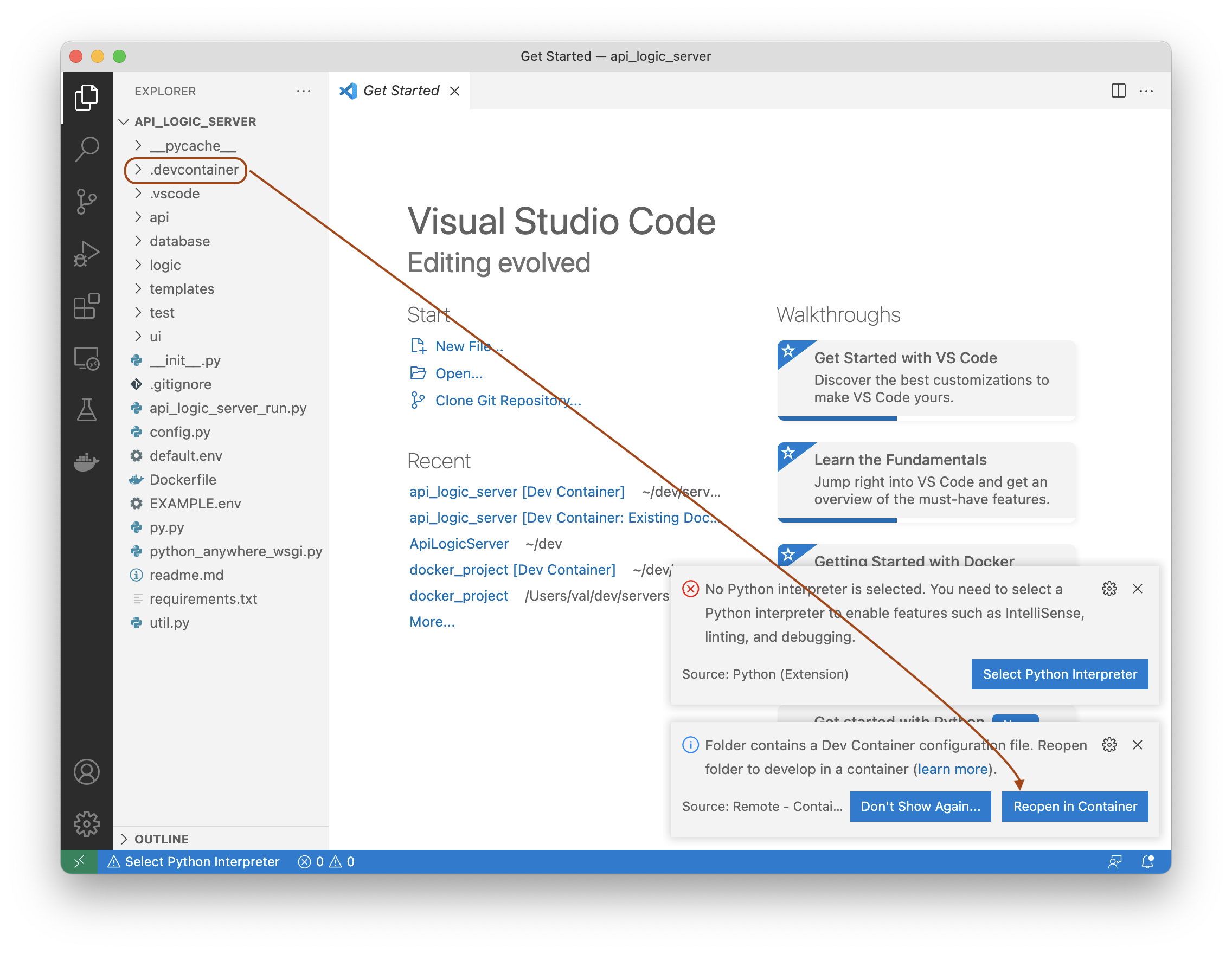Click the Testing flask icon in sidebar

(x=87, y=409)
